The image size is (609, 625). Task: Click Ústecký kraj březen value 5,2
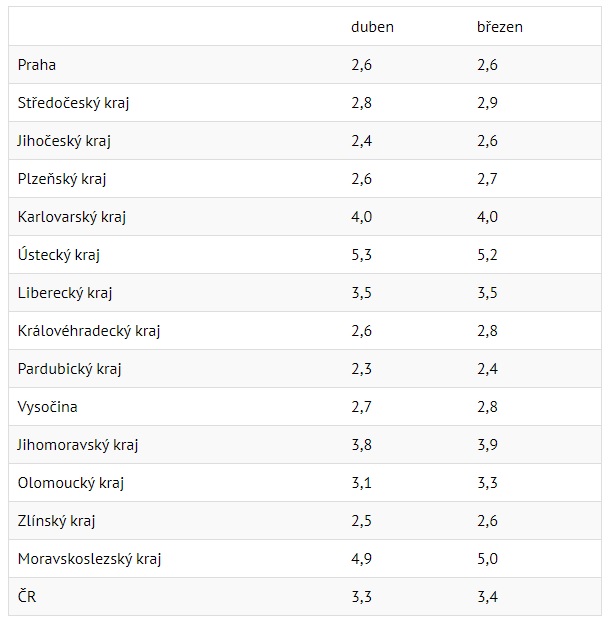(487, 255)
